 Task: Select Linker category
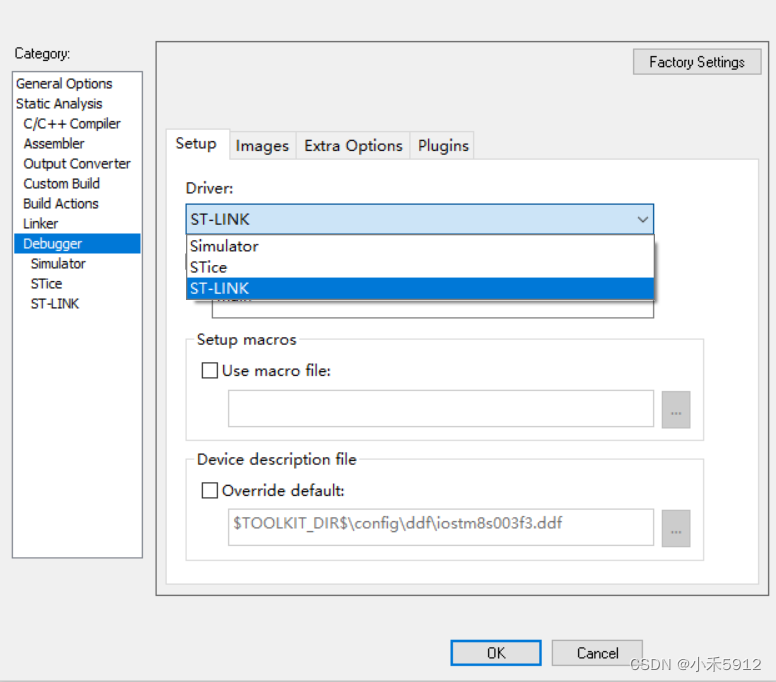[x=41, y=224]
